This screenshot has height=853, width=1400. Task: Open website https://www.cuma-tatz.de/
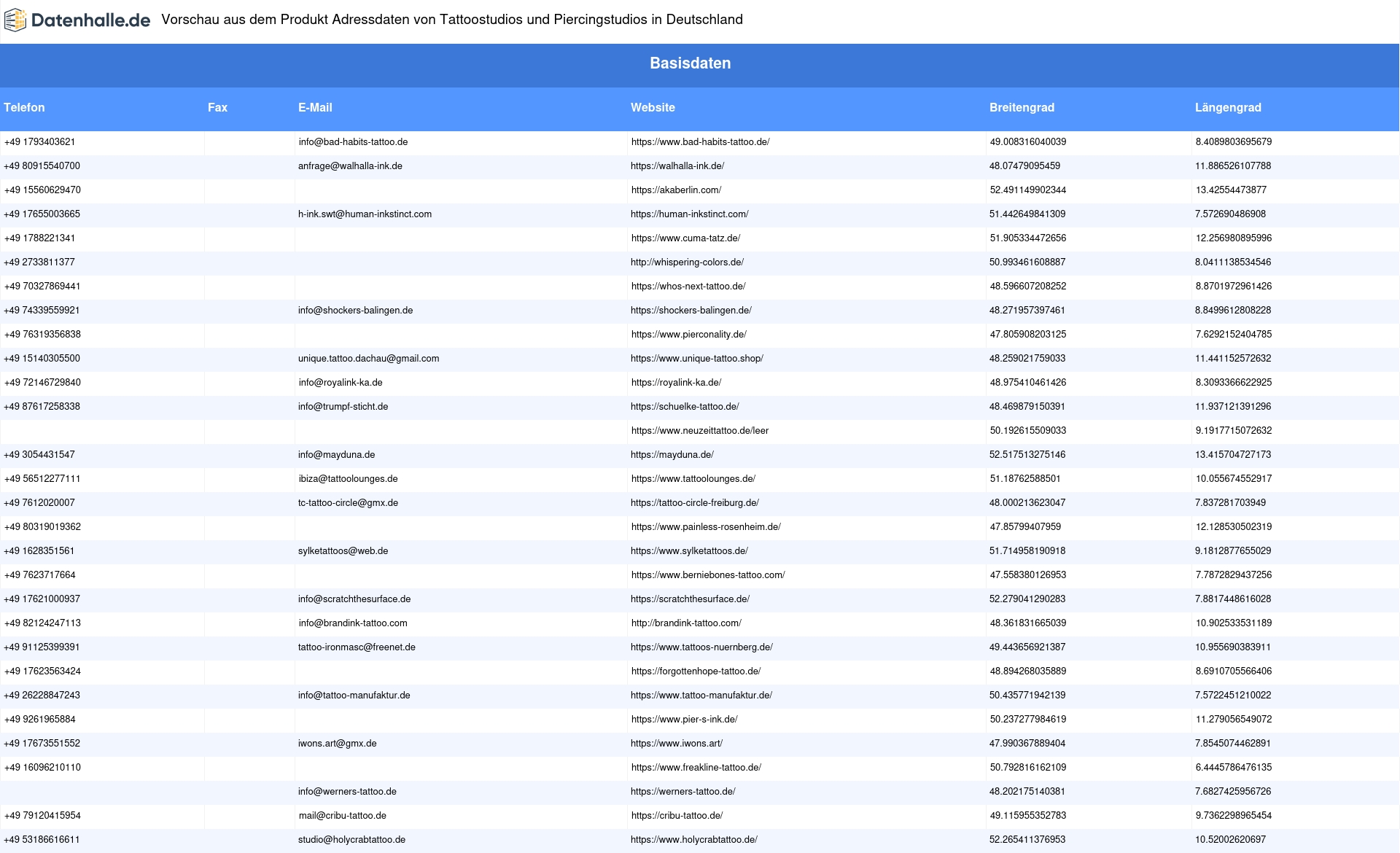(x=685, y=238)
